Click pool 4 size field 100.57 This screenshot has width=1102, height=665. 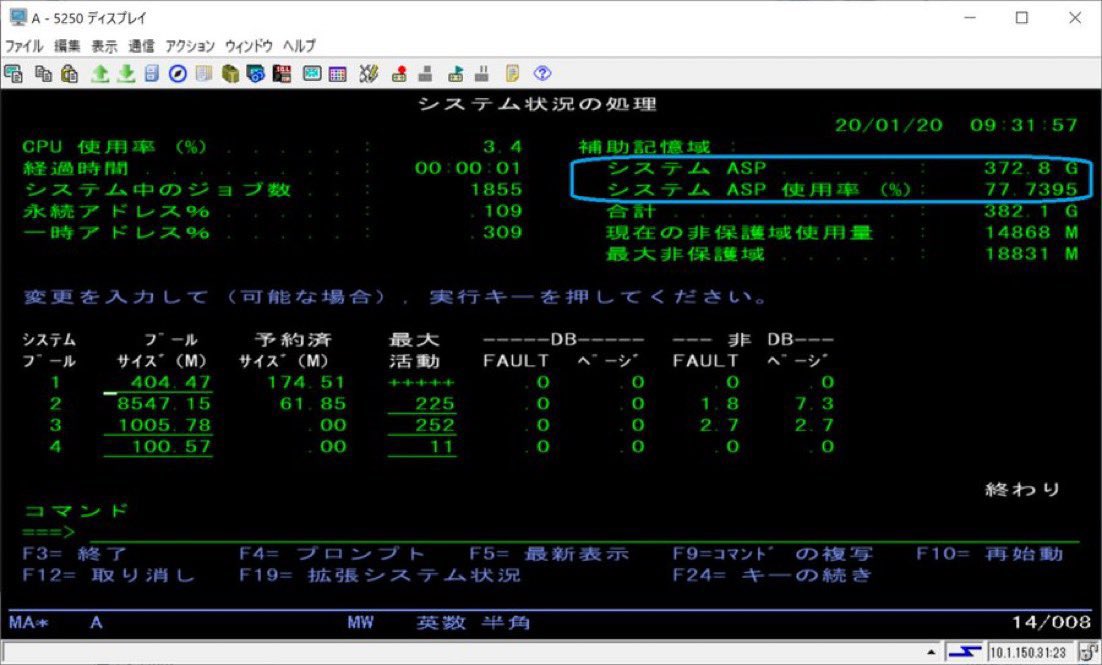pos(158,446)
